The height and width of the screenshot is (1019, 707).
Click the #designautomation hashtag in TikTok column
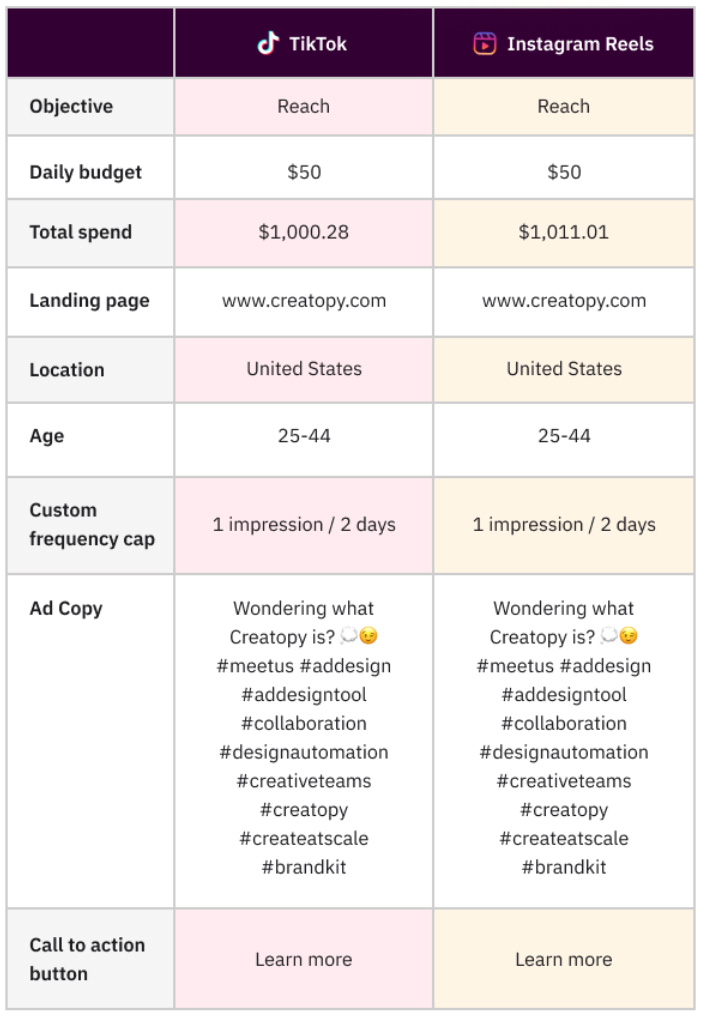[x=304, y=752]
